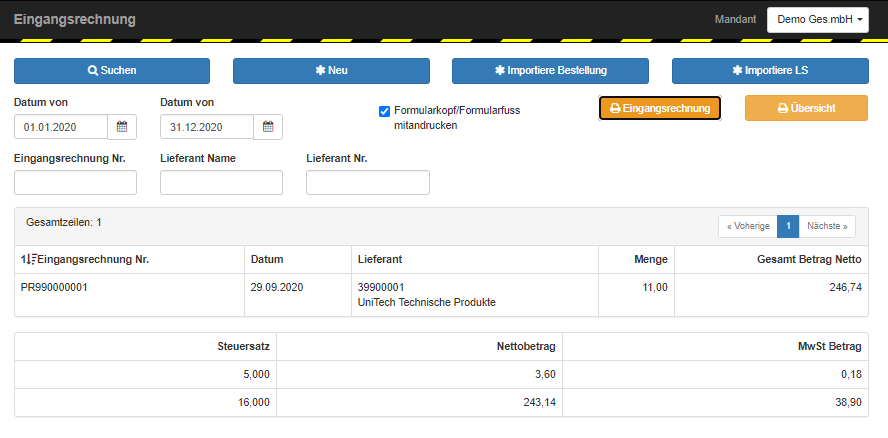
Task: Click the Lieferant column header
Action: click(380, 260)
